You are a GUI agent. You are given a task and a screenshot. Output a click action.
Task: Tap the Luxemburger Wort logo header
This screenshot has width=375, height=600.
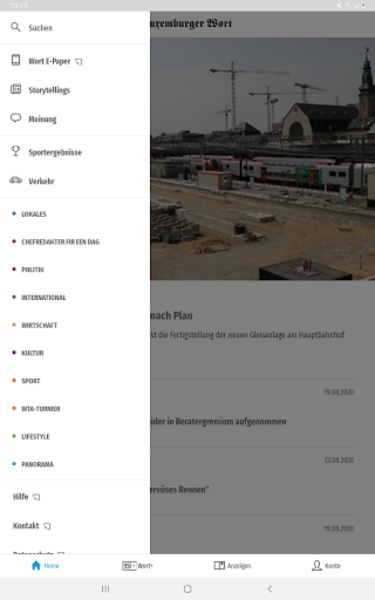click(x=191, y=24)
